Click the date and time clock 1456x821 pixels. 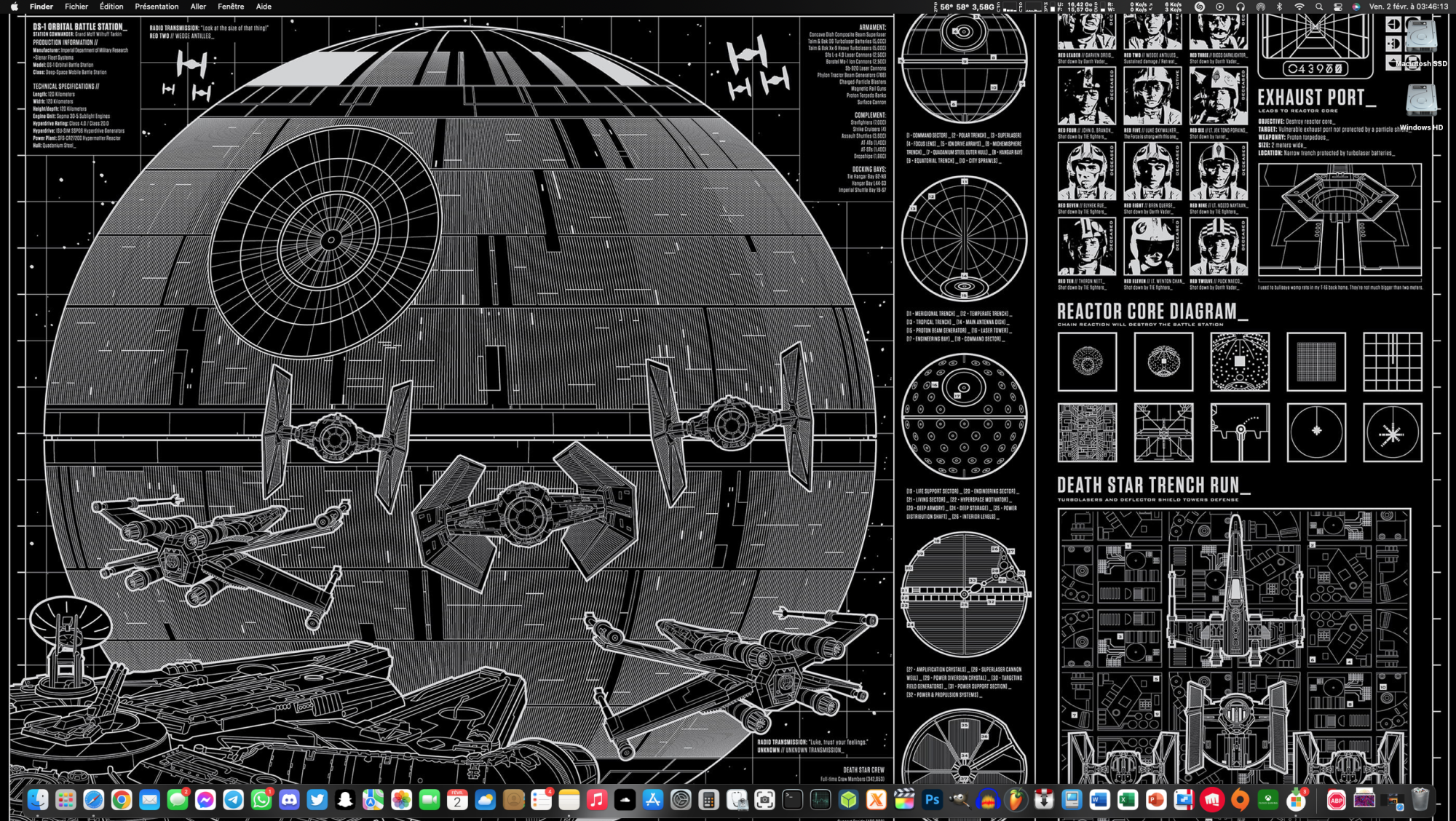tap(1408, 7)
